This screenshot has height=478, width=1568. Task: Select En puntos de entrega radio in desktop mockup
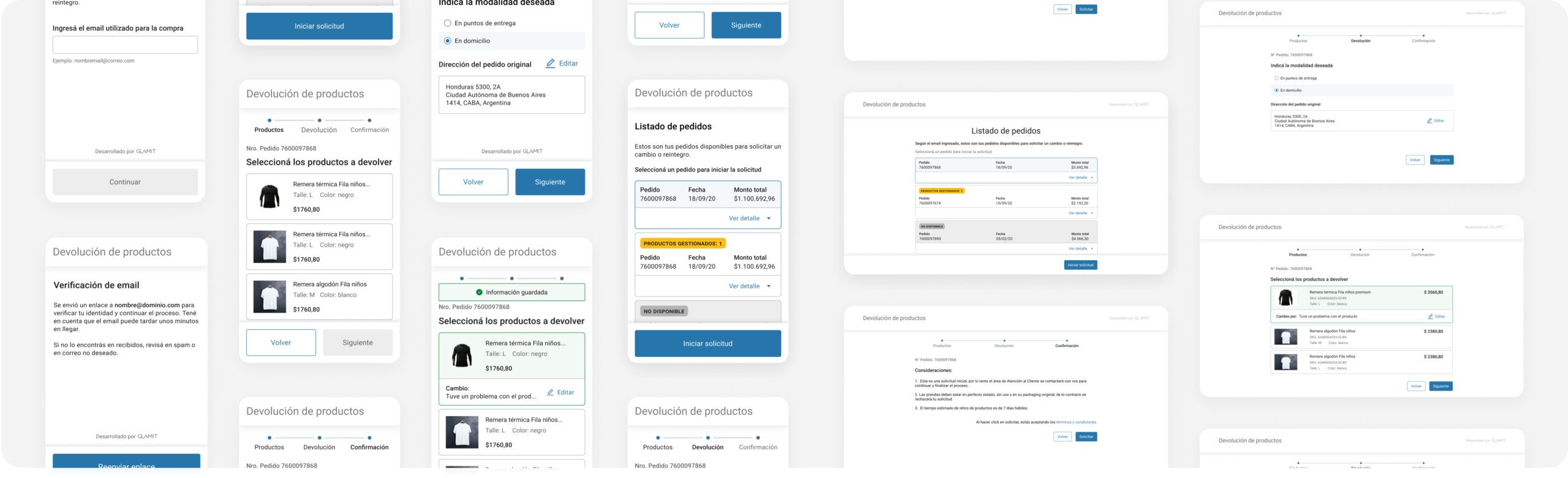click(1276, 78)
